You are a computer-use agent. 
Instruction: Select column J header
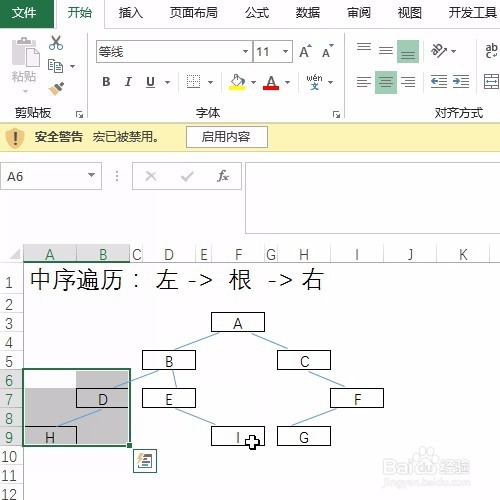pos(410,255)
